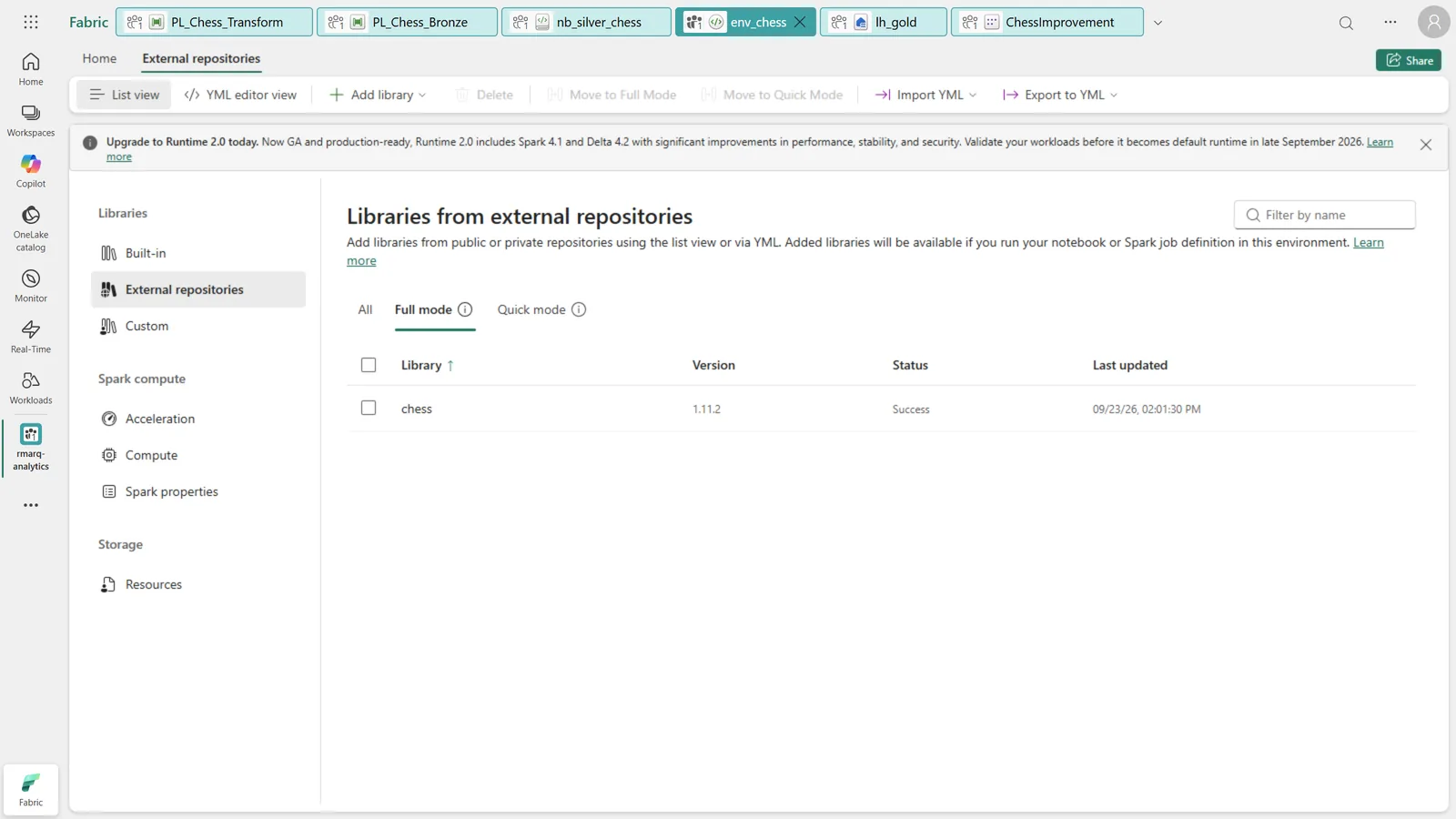Screen dimensions: 1456x819
Task: Sort by Library column arrow
Action: pos(450,366)
